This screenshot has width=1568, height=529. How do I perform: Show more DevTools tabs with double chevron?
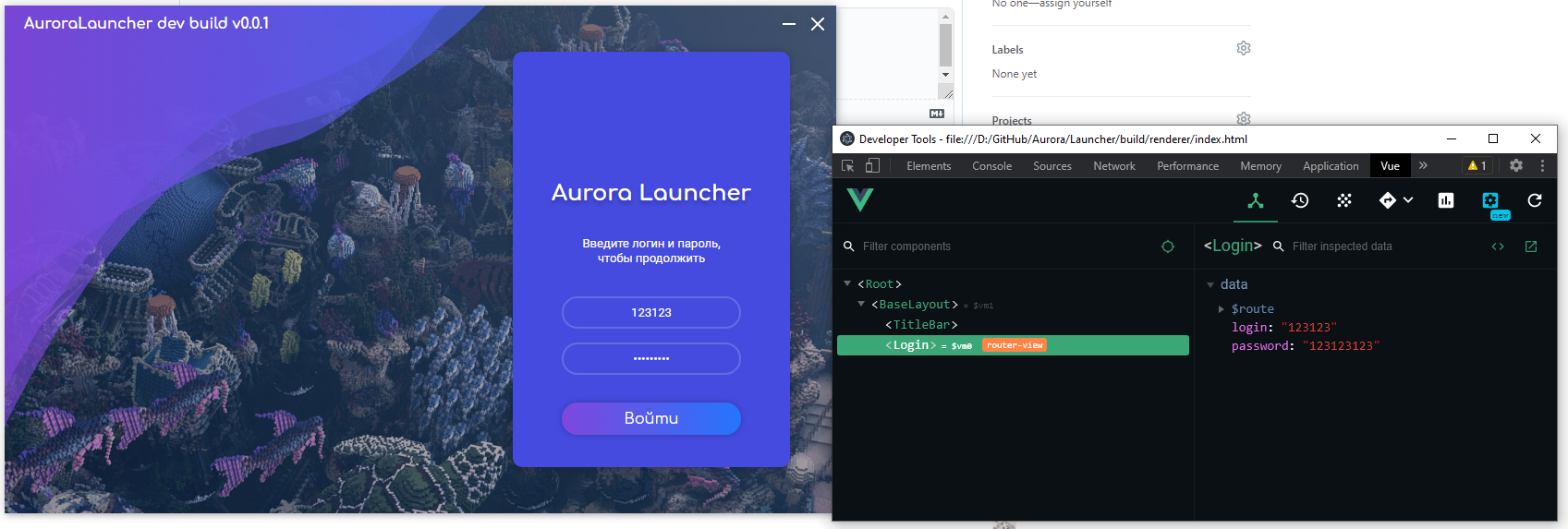coord(1424,165)
